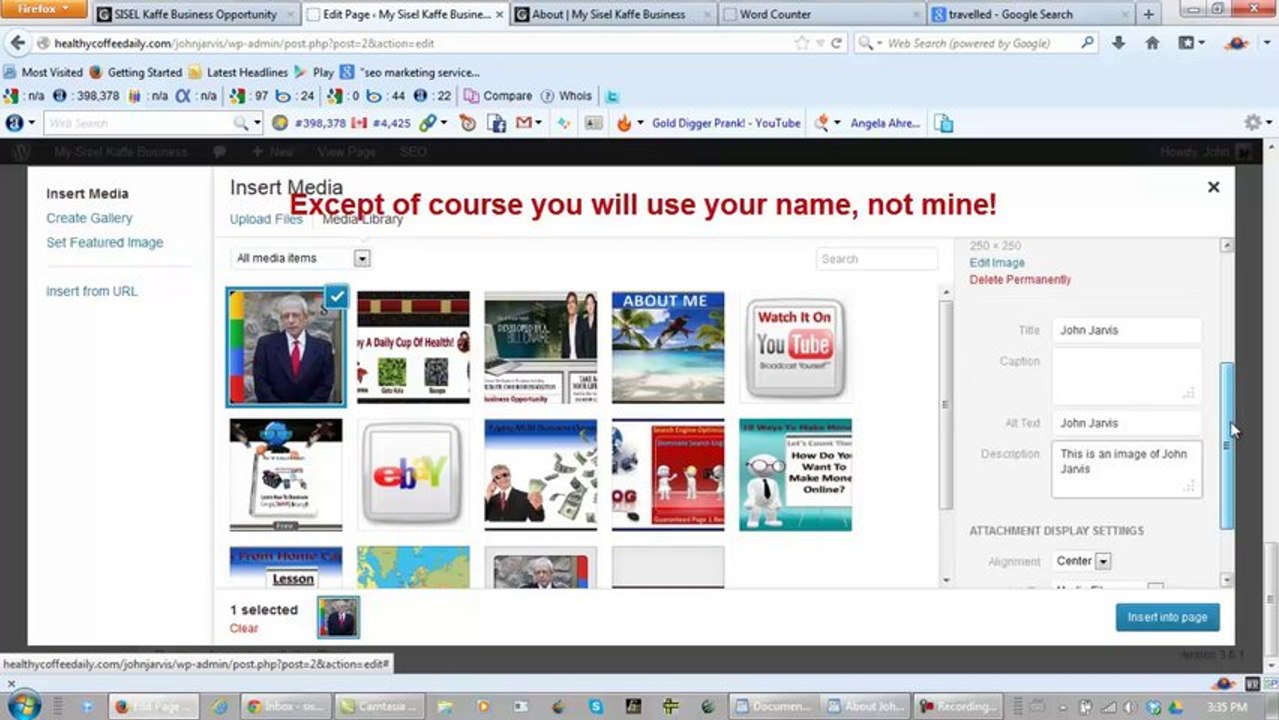Select the ABOUT ME beach thumbnail

(x=668, y=348)
